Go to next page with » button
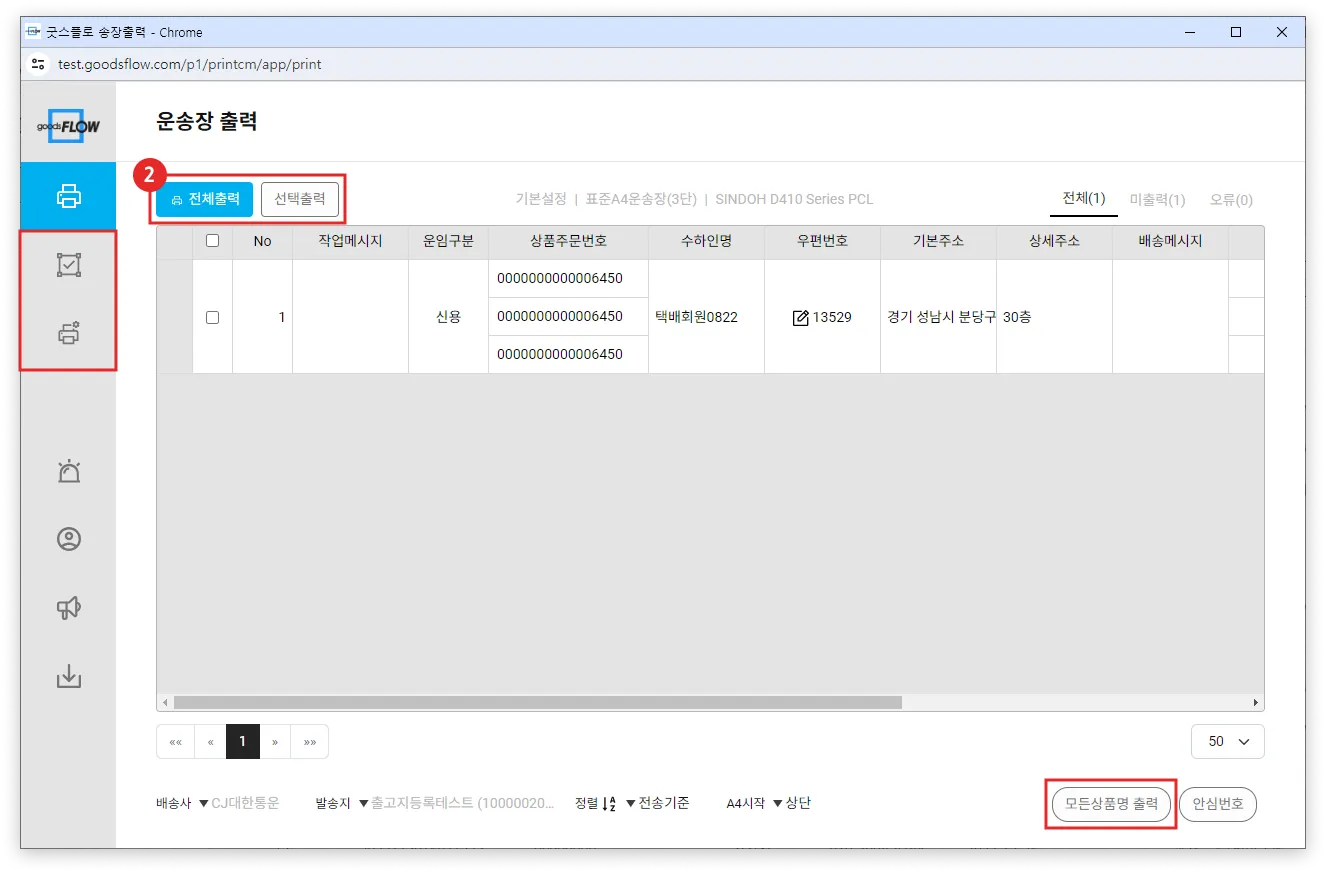The height and width of the screenshot is (873, 1326). pyautogui.click(x=275, y=742)
